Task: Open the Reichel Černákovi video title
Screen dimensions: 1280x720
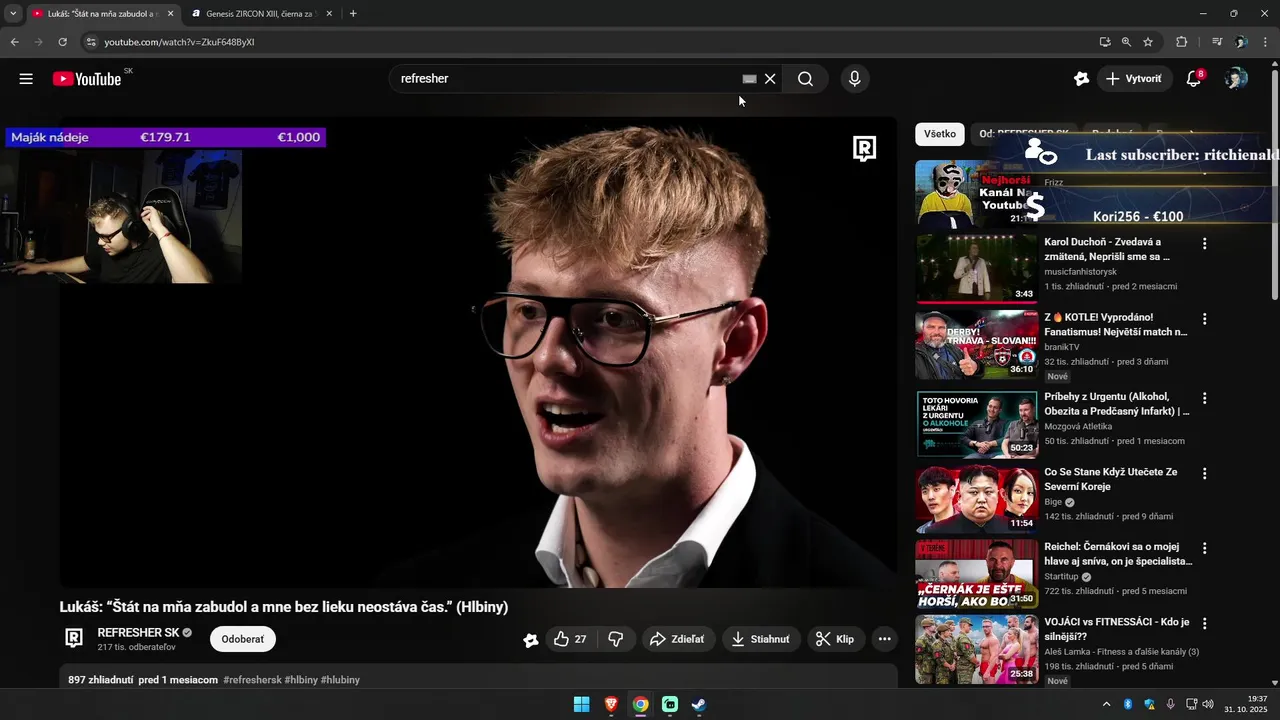Action: [x=1118, y=554]
